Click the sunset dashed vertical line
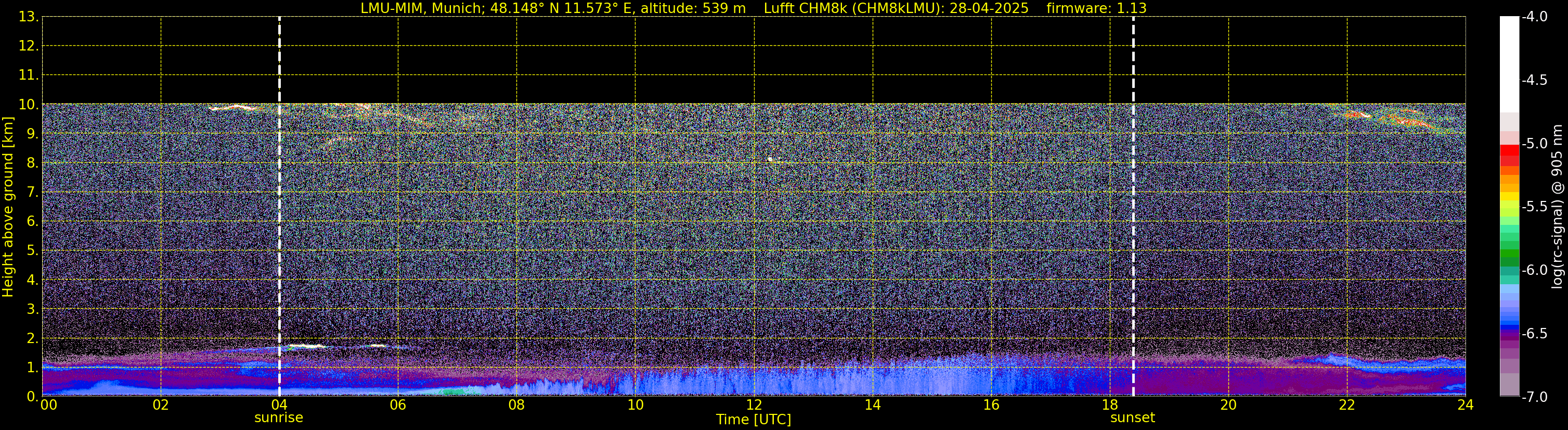This screenshot has width=1568, height=430. click(1133, 207)
